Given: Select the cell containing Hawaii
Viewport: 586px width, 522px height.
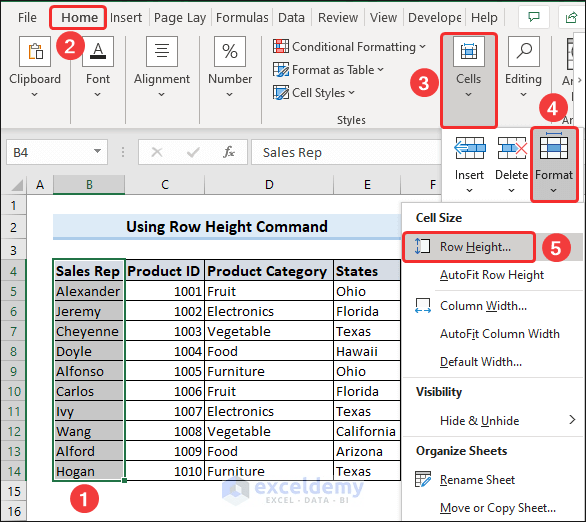Looking at the screenshot, I should 367,351.
